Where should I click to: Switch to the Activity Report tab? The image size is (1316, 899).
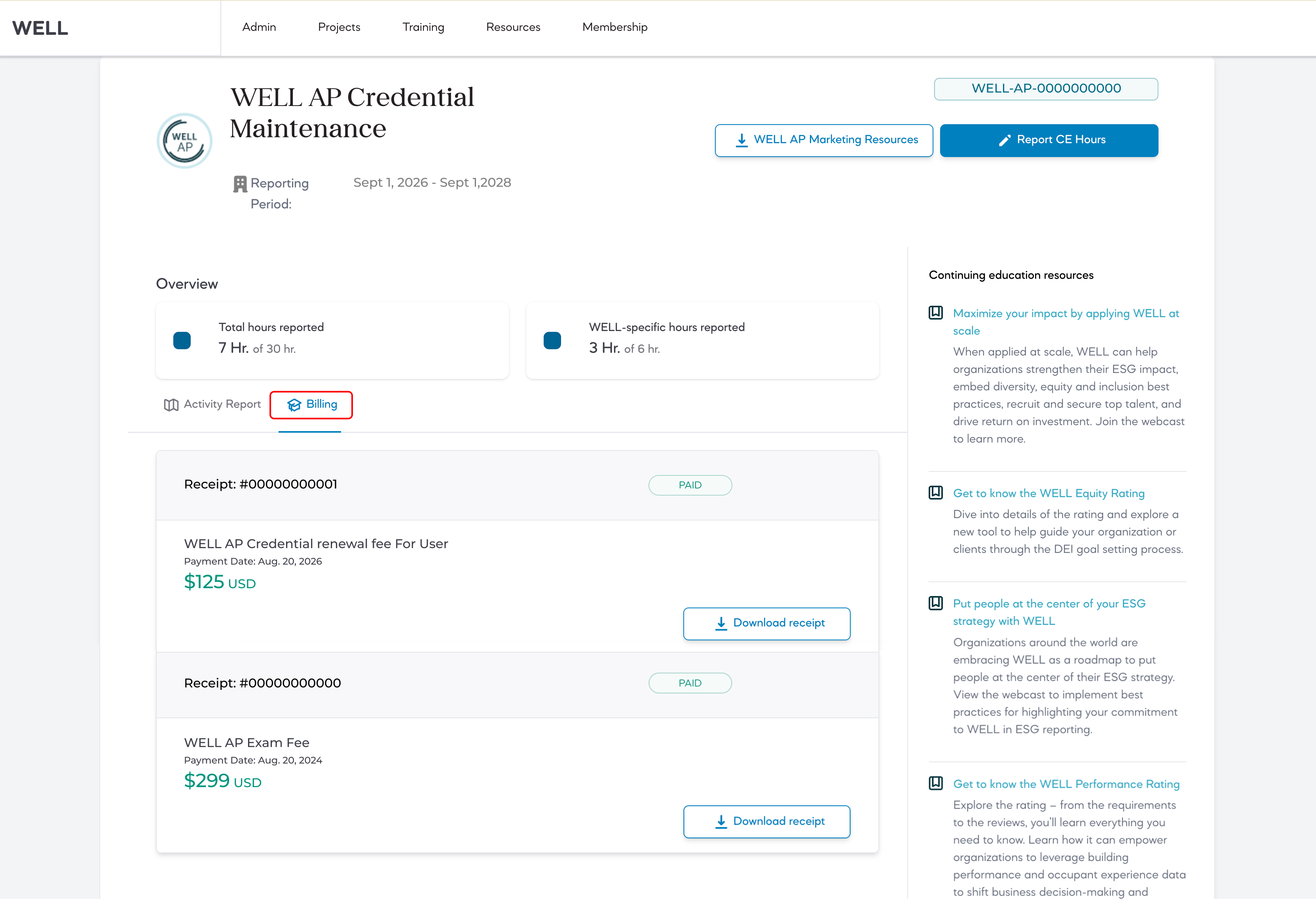tap(212, 404)
